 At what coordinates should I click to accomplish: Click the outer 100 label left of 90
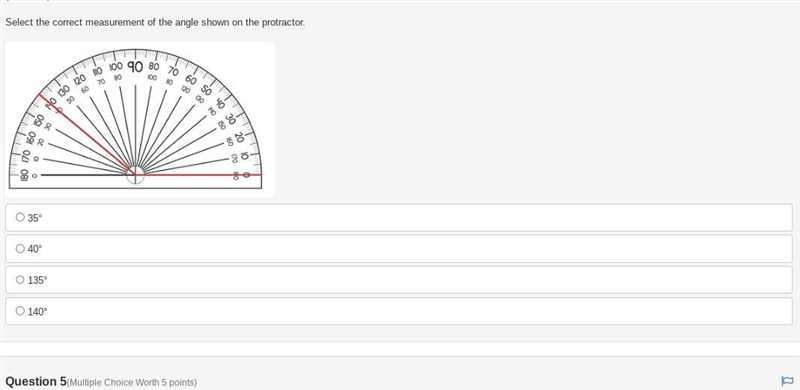pos(116,66)
